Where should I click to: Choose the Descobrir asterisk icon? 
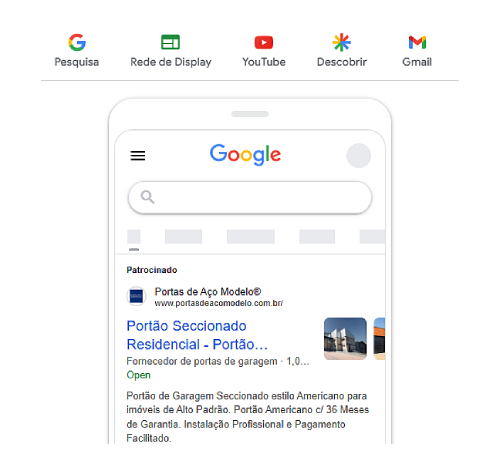[342, 42]
